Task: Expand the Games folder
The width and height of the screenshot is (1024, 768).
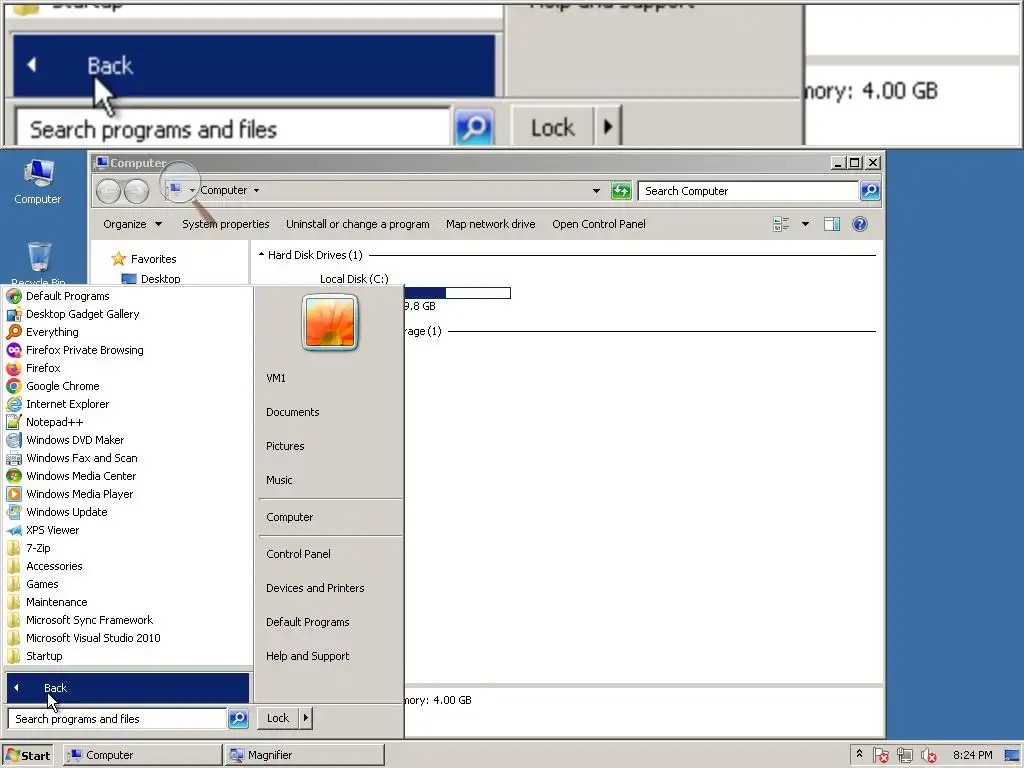Action: [128, 584]
